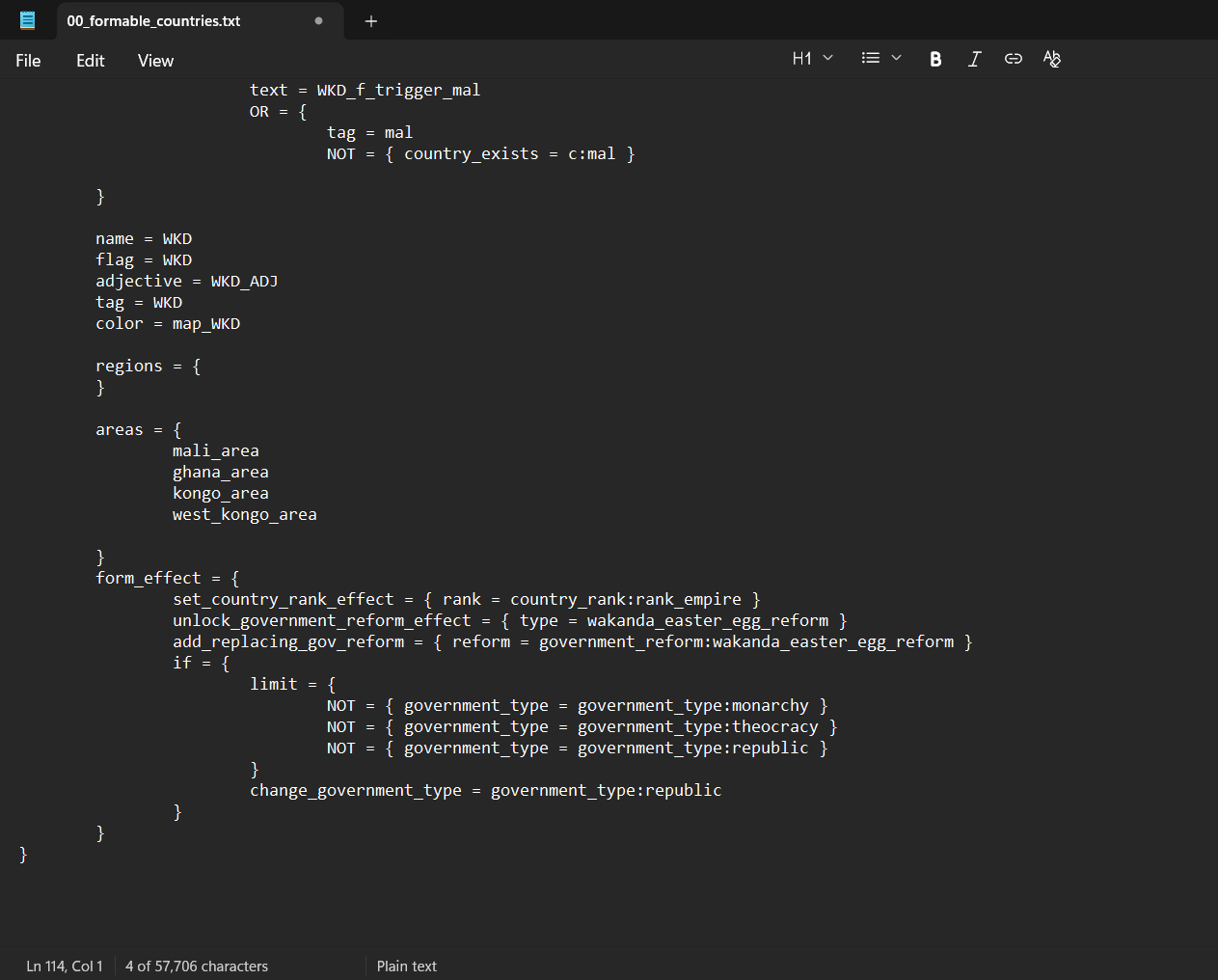Click on government_type:theocracy text
Image resolution: width=1218 pixels, height=980 pixels.
(697, 726)
